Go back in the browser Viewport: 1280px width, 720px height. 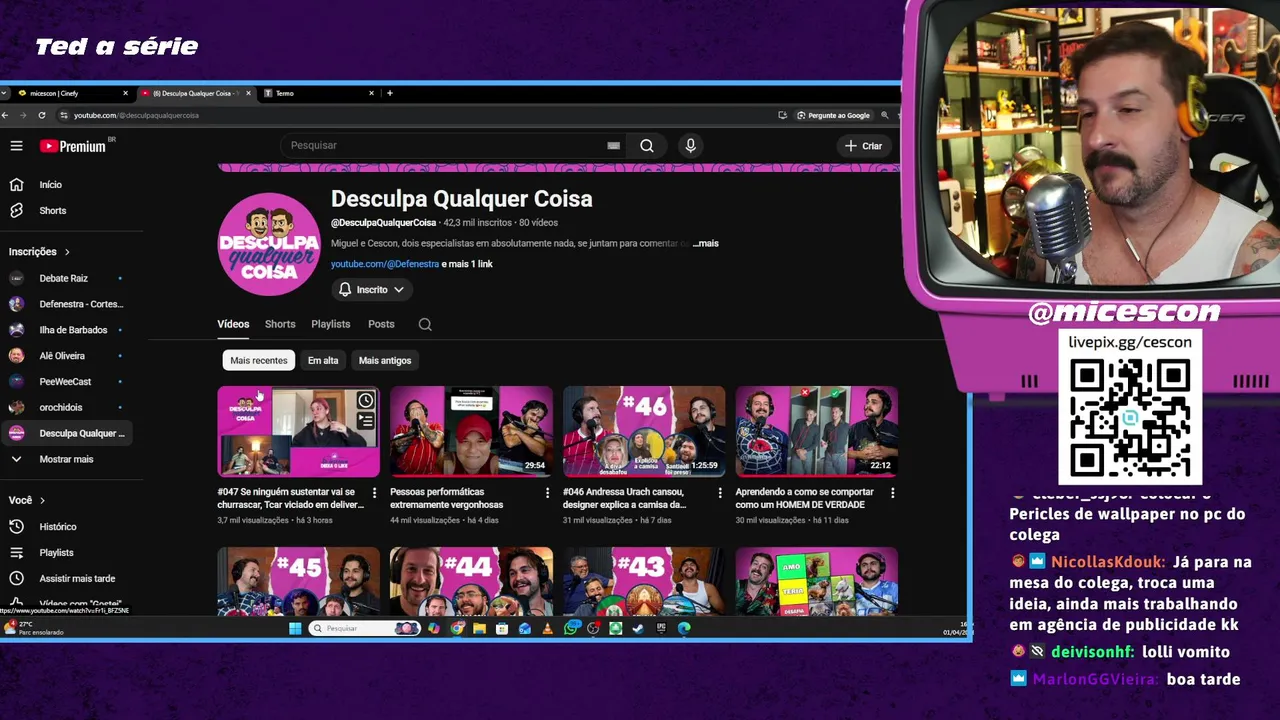click(x=5, y=115)
